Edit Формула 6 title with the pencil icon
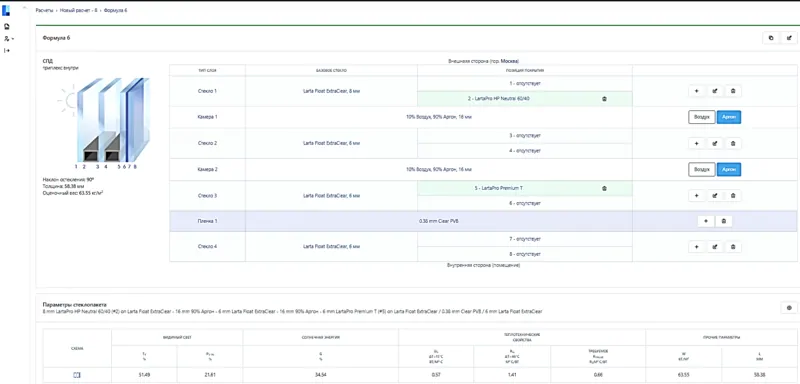The width and height of the screenshot is (800, 384). tap(789, 38)
